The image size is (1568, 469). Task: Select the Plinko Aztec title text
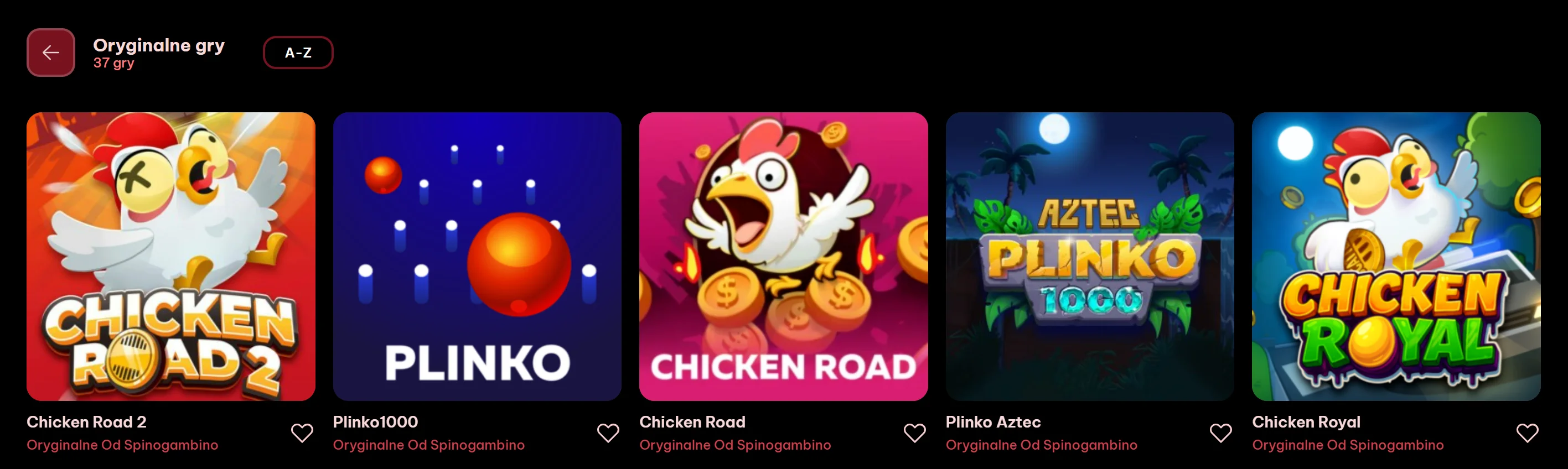point(993,421)
